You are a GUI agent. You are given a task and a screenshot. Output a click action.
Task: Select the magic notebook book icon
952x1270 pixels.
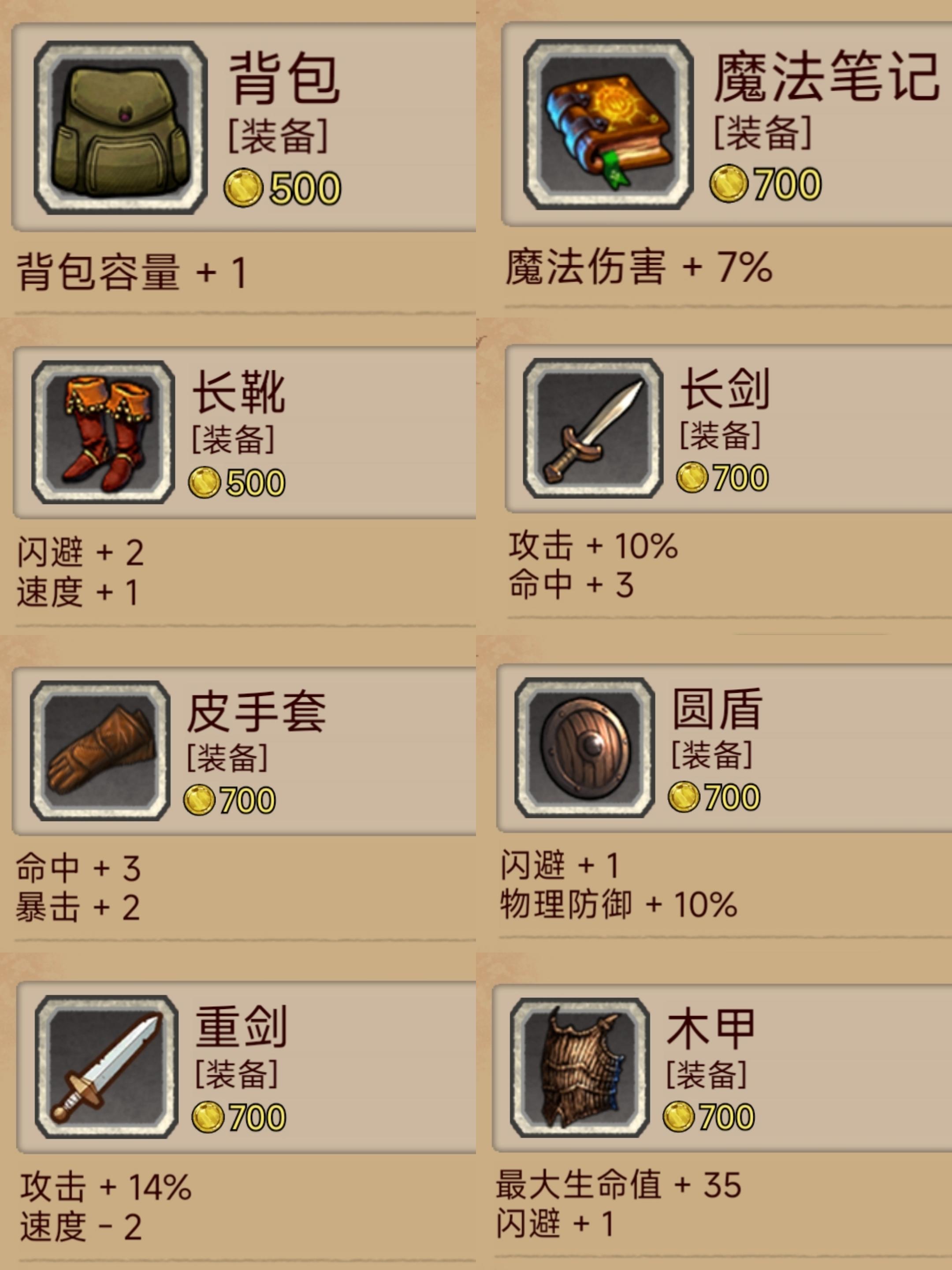(608, 124)
